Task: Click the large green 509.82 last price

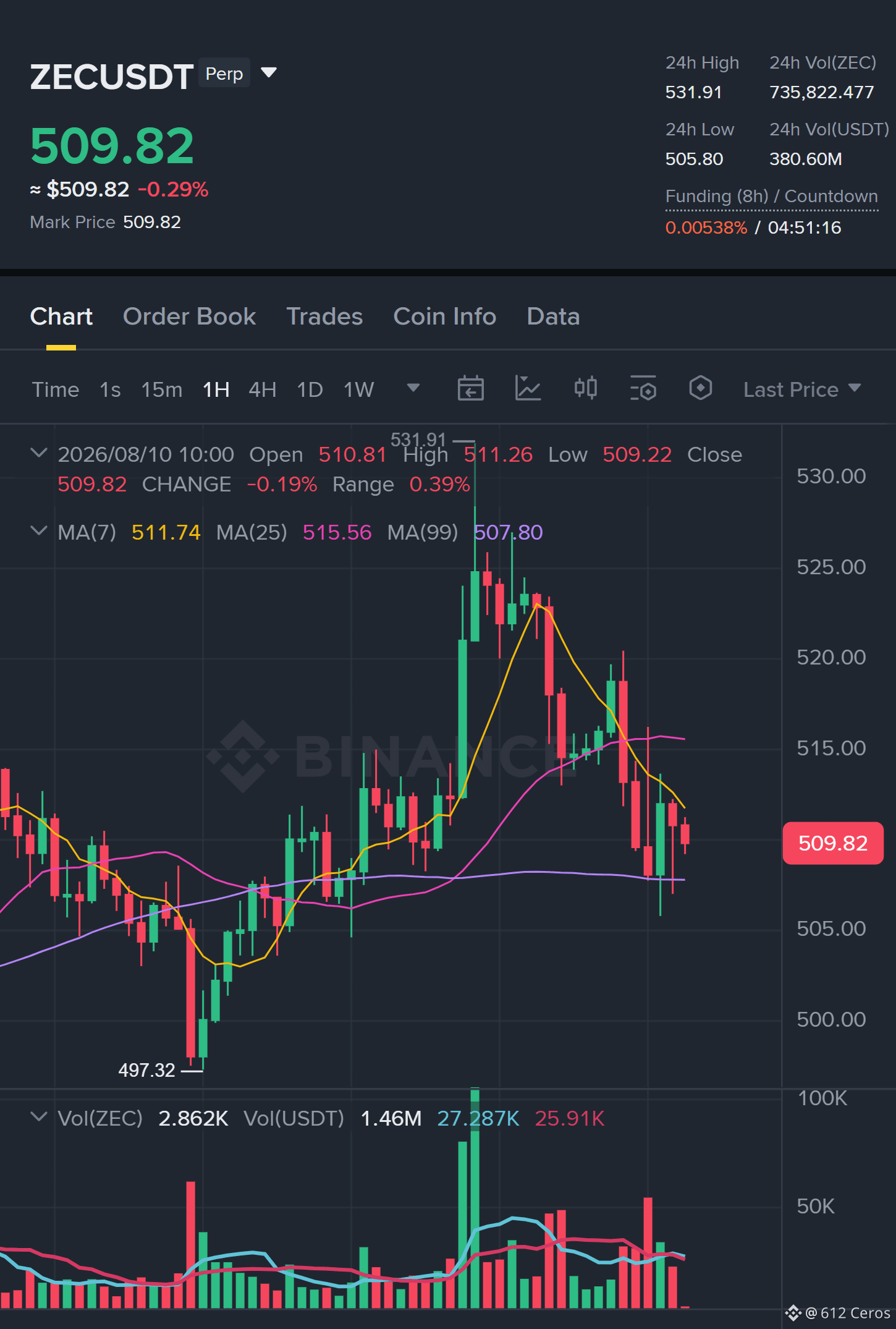Action: click(112, 146)
